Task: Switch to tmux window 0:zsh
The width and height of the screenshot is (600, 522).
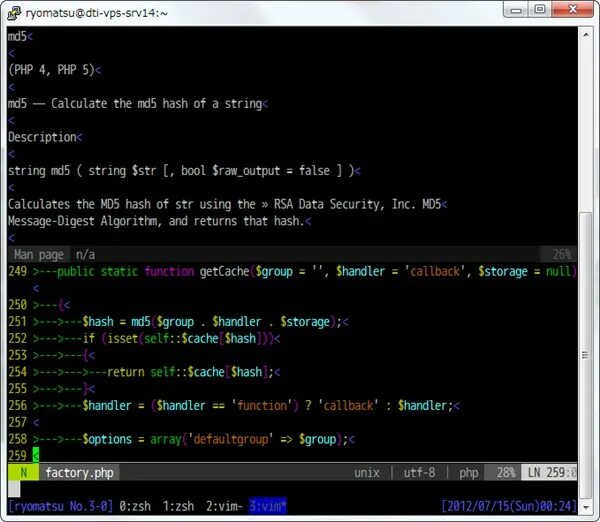Action: (135, 506)
